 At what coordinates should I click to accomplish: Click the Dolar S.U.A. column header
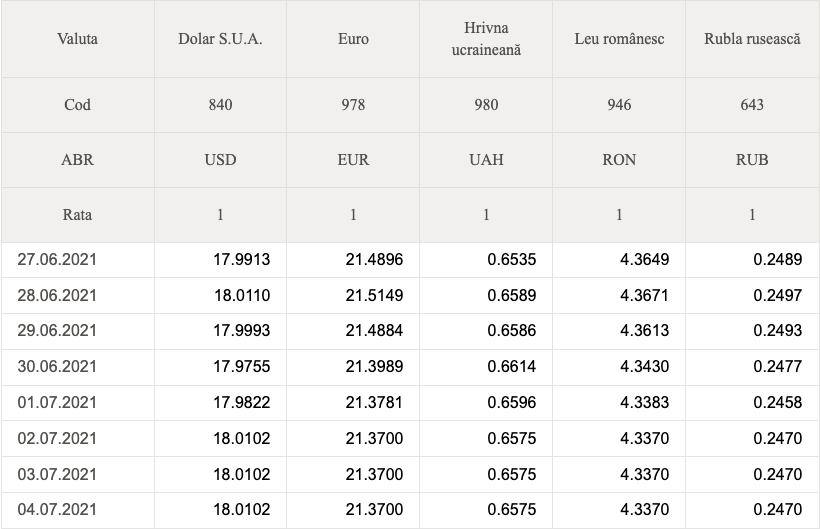click(x=220, y=39)
